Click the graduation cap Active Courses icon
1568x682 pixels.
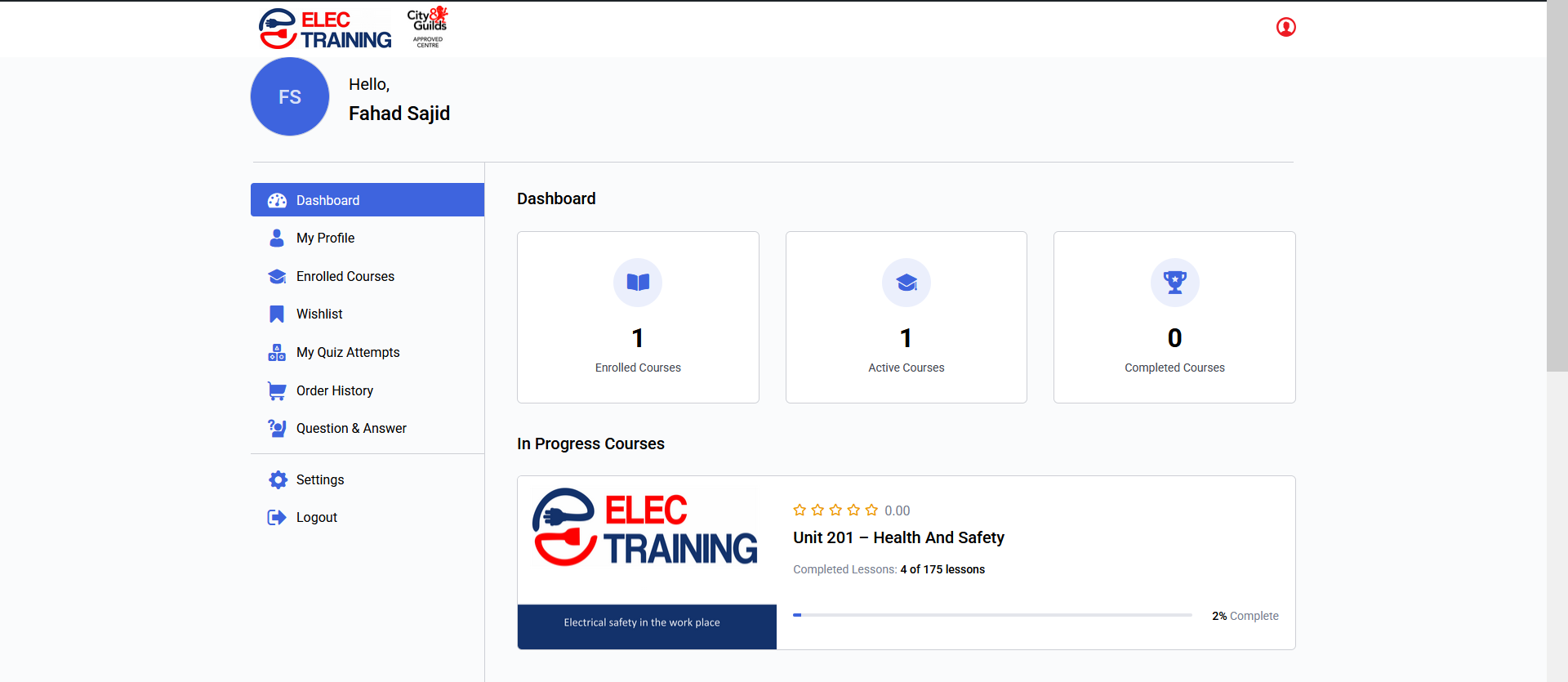[906, 283]
